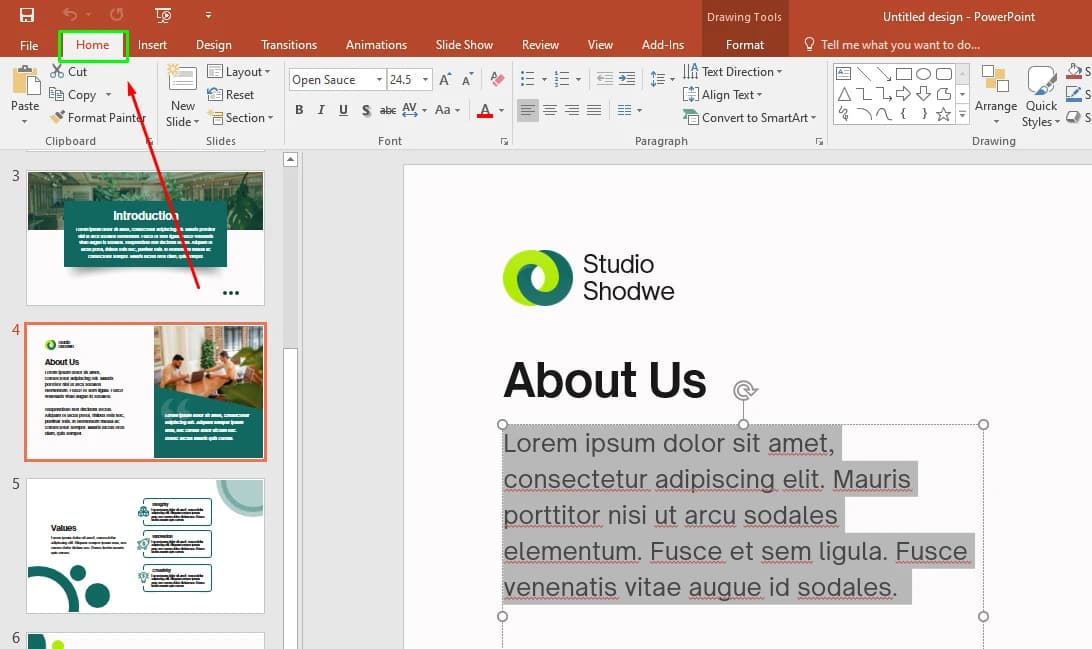Expand the Layout dropdown

(x=238, y=72)
